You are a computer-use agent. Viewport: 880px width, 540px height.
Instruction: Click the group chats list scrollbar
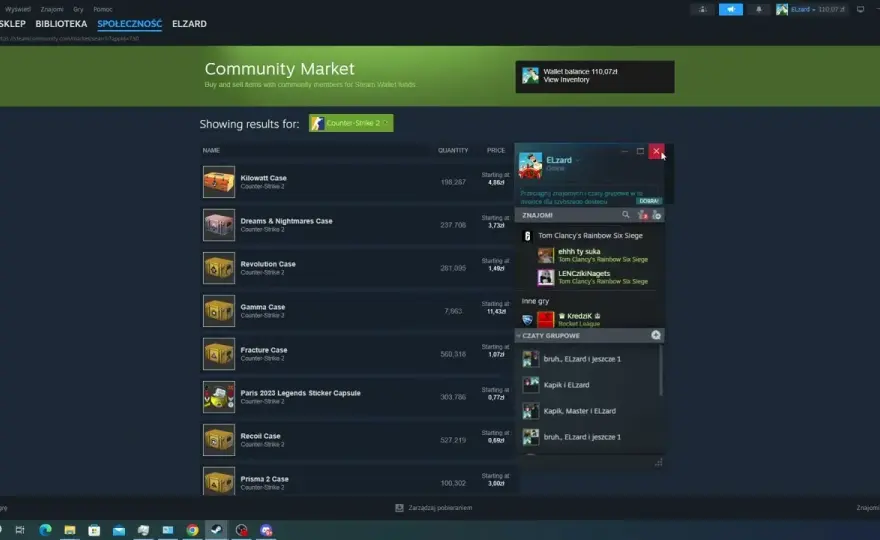661,370
